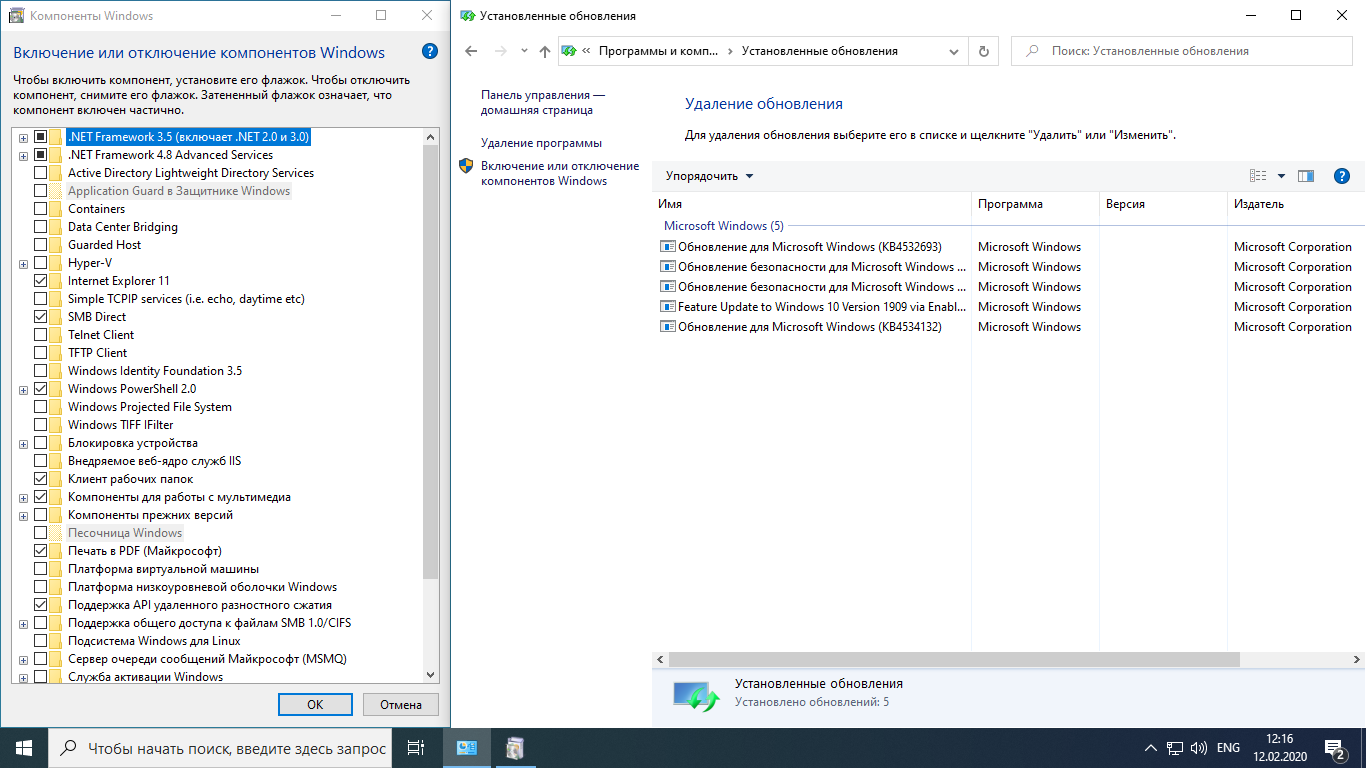Sort by the Издатель column header
1366x768 pixels.
1296,204
